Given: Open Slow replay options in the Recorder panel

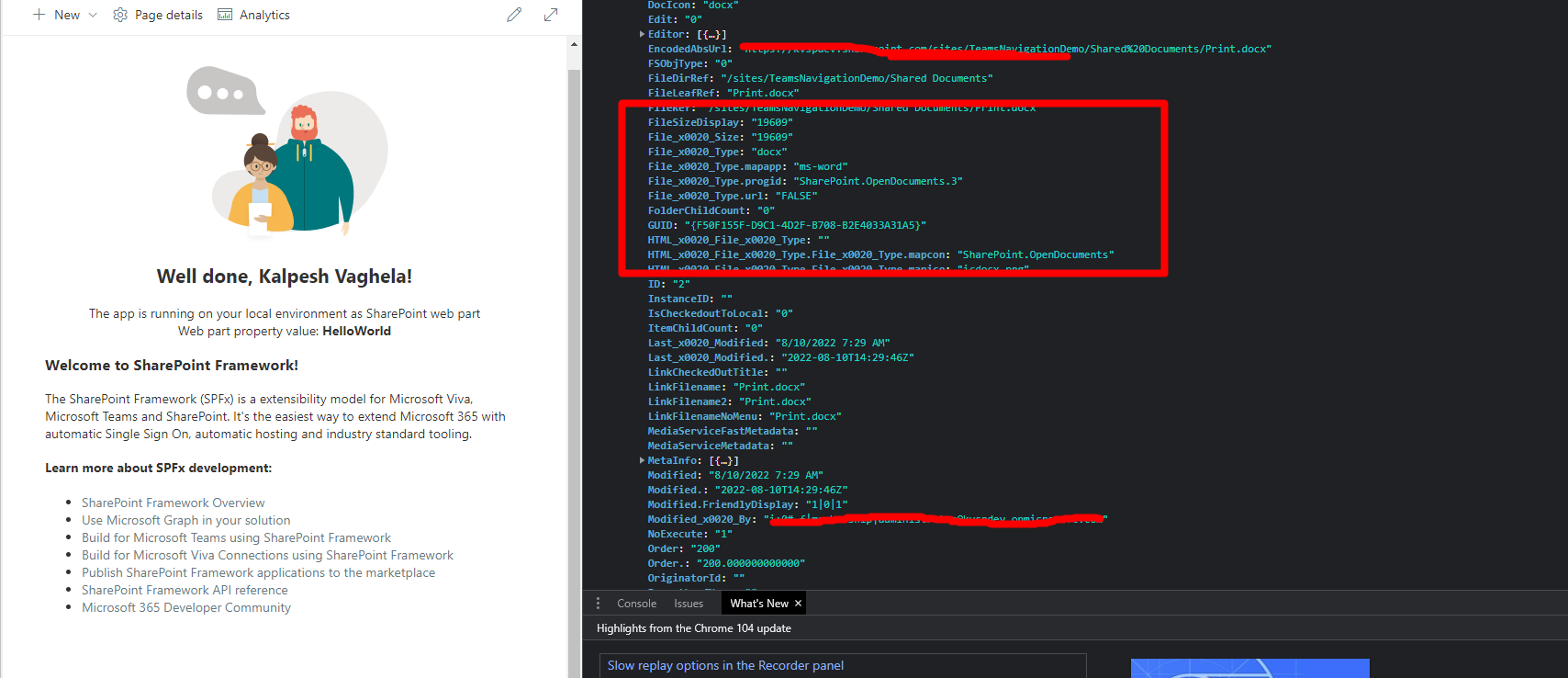Looking at the screenshot, I should click(725, 665).
